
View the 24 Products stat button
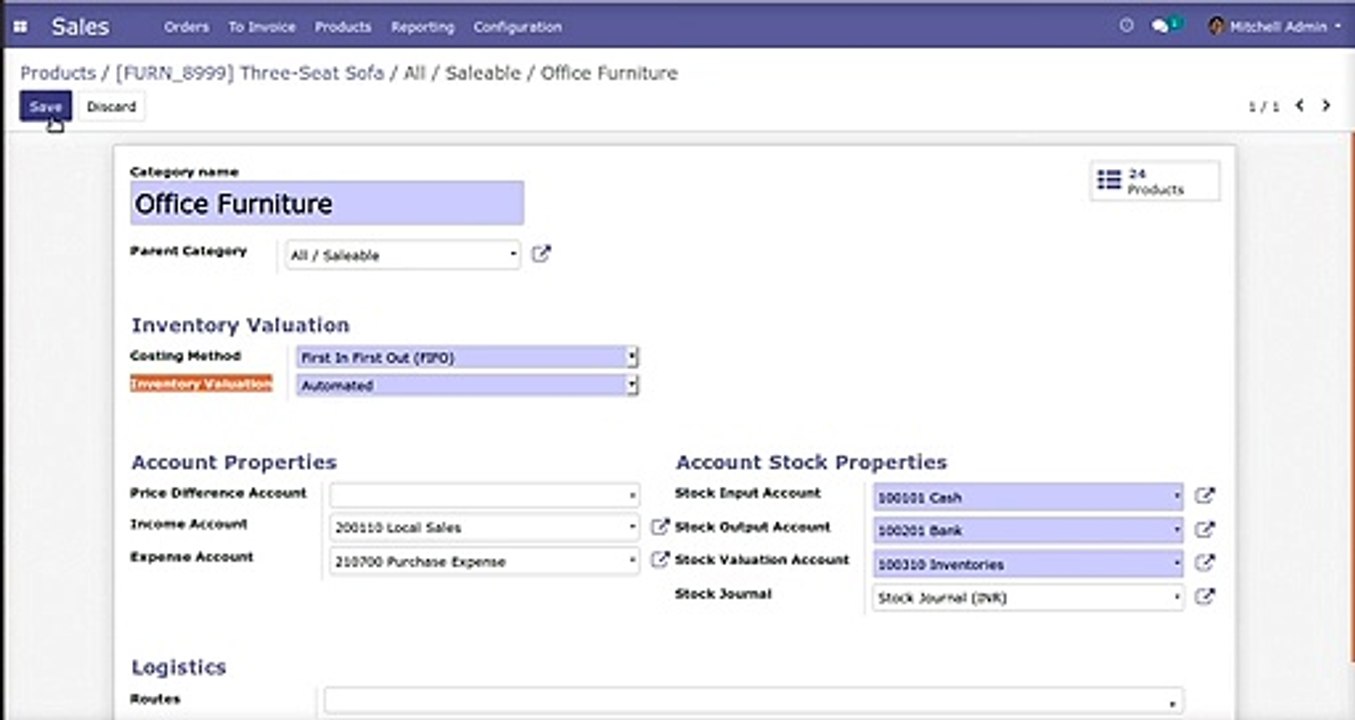1155,181
